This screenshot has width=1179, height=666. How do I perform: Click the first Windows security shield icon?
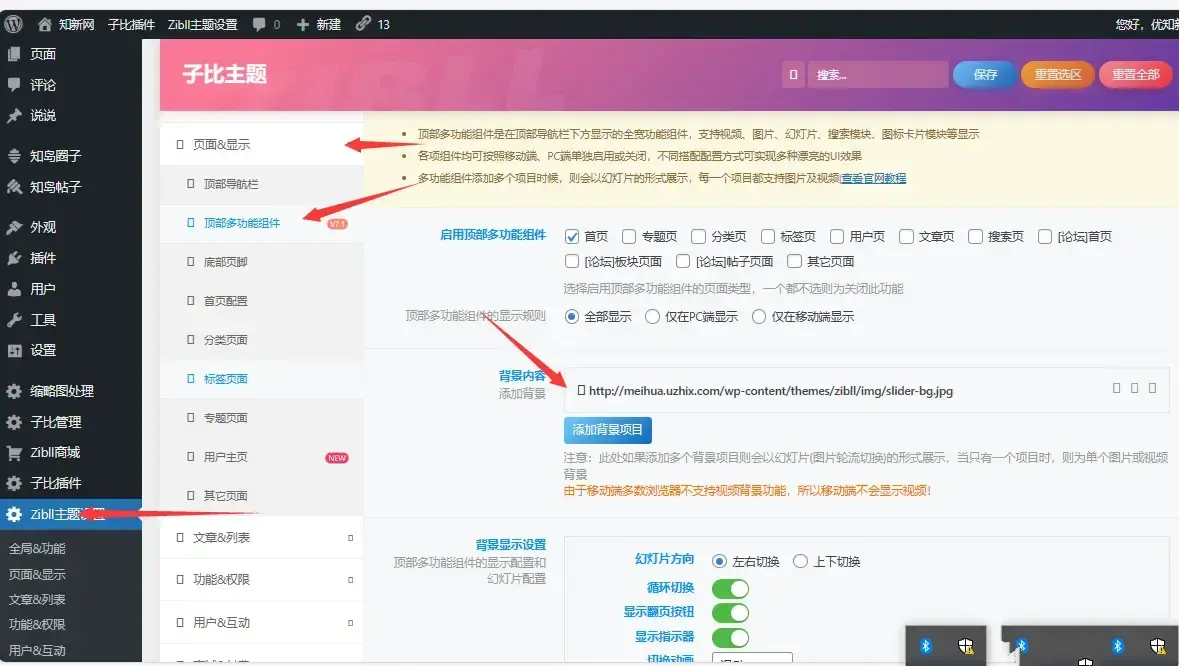click(965, 646)
